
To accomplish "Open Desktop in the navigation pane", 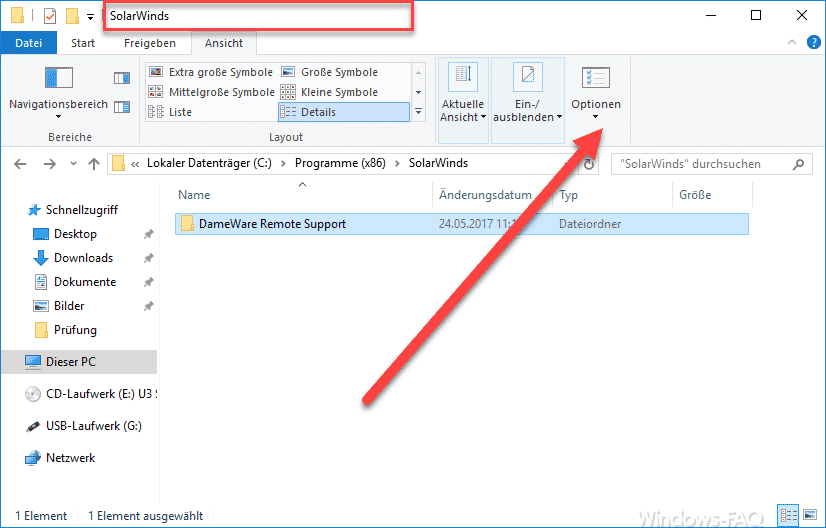I will (75, 234).
